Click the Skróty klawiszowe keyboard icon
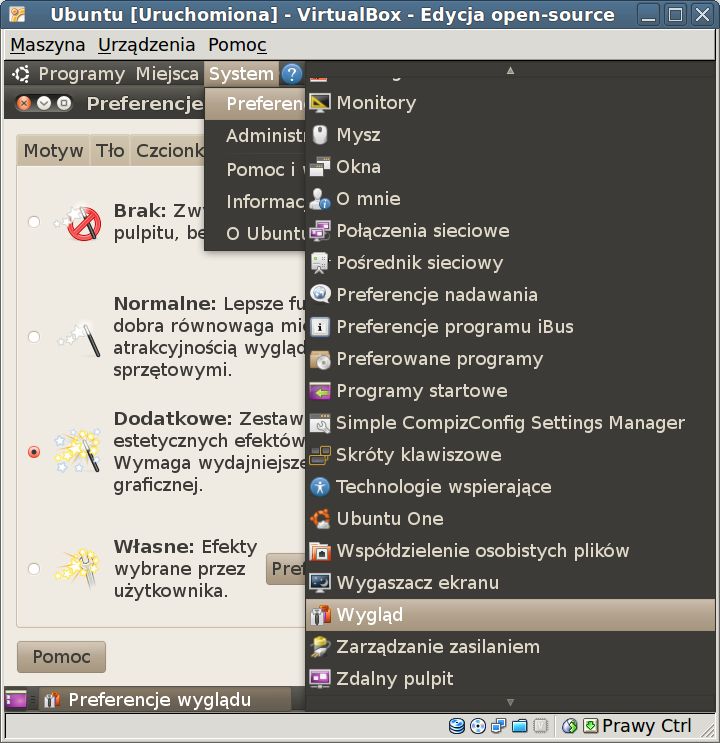Image resolution: width=720 pixels, height=743 pixels. (x=320, y=455)
